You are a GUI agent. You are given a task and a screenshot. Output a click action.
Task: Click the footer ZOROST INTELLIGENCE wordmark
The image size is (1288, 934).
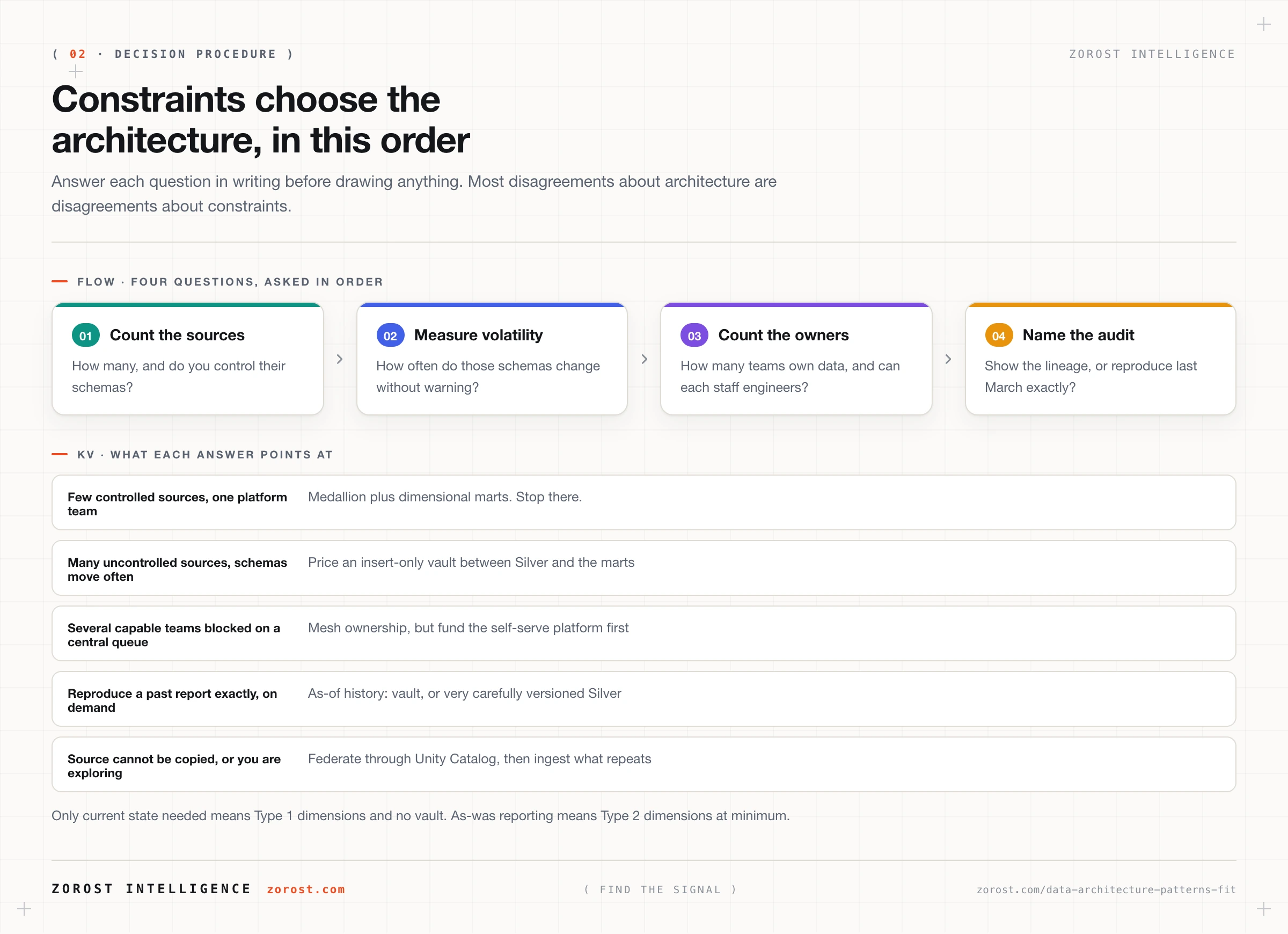click(151, 888)
